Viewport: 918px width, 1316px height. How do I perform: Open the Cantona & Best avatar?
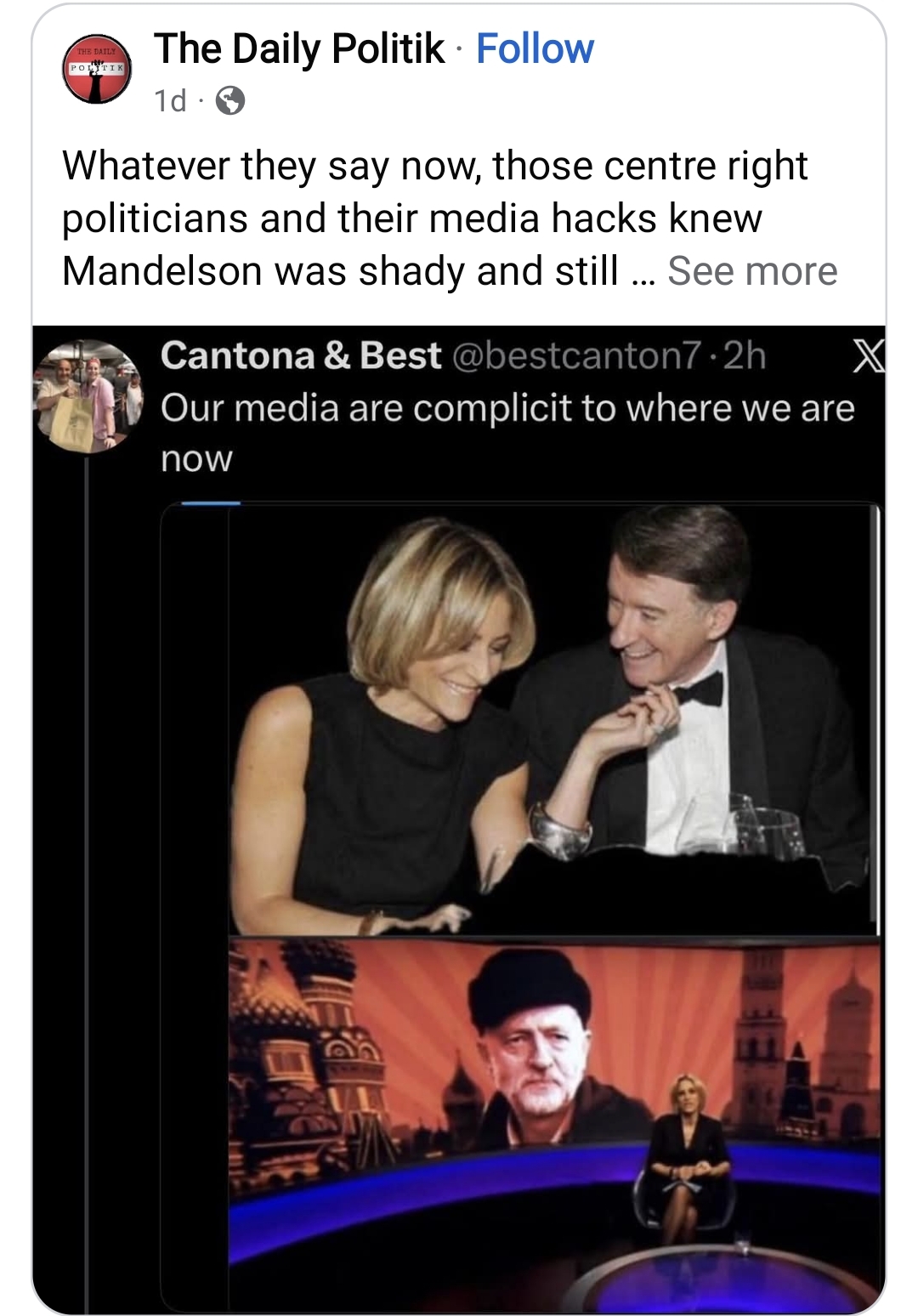(88, 396)
